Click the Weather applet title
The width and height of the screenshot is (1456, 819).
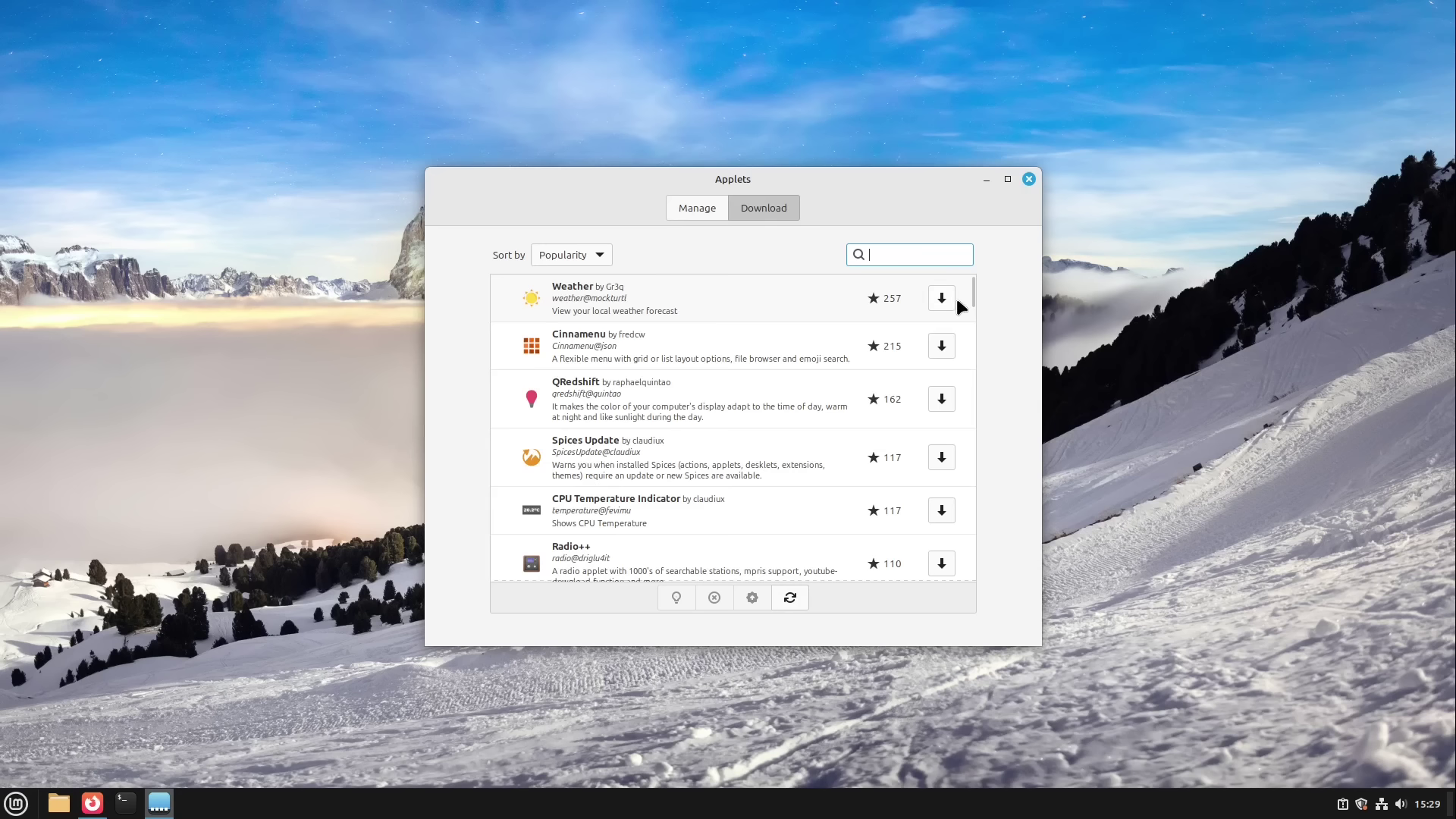[571, 286]
